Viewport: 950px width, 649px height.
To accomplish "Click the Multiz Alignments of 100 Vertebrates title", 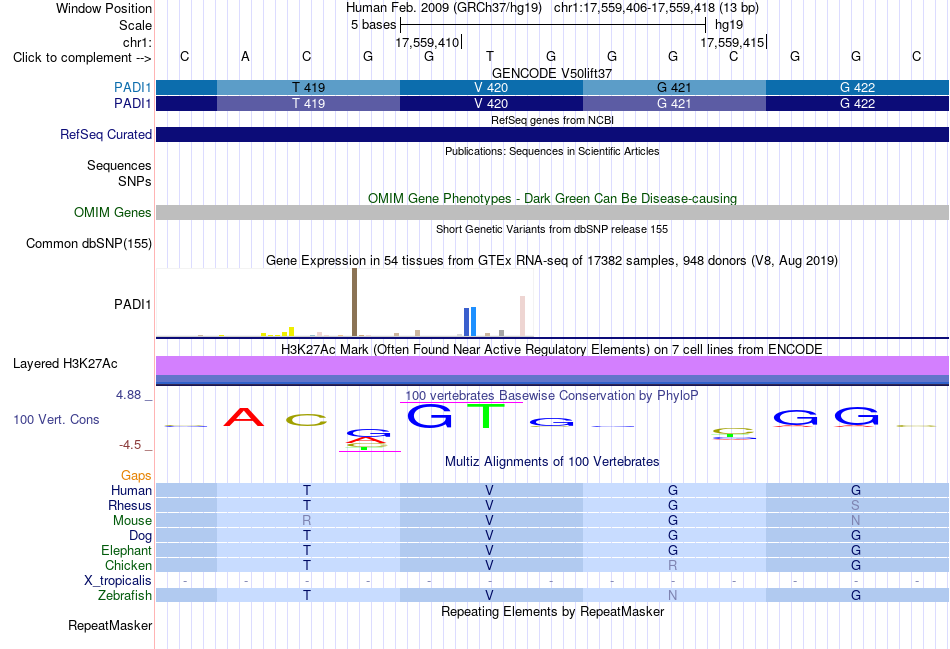I will [552, 461].
